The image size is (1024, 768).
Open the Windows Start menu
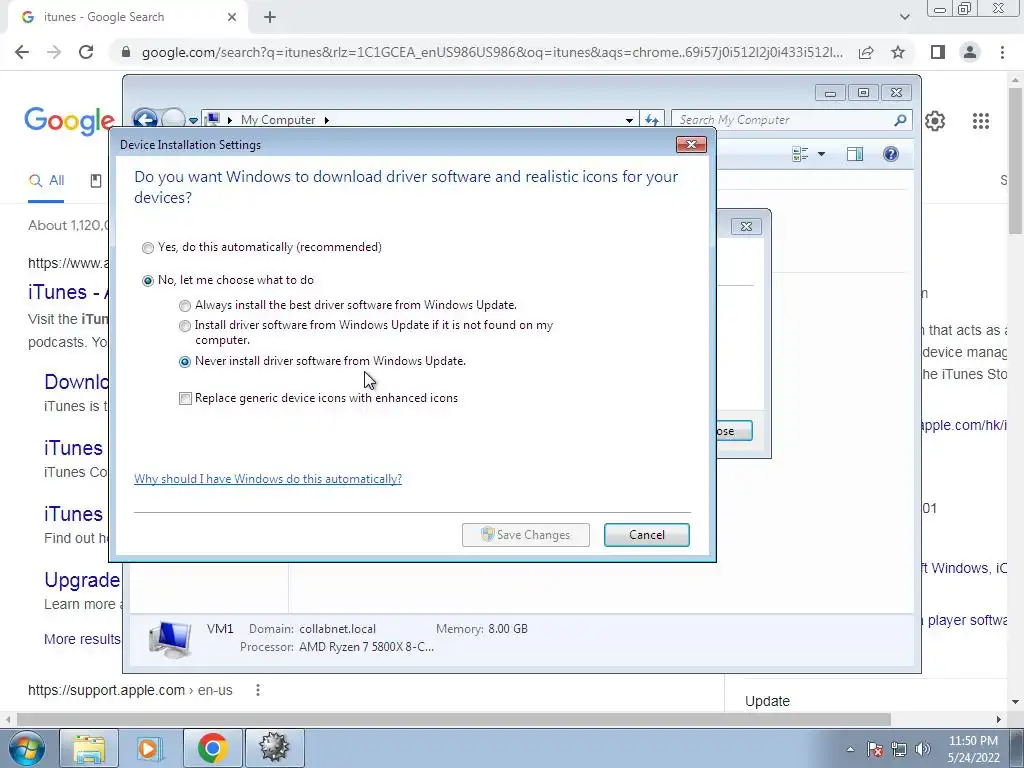pyautogui.click(x=26, y=748)
